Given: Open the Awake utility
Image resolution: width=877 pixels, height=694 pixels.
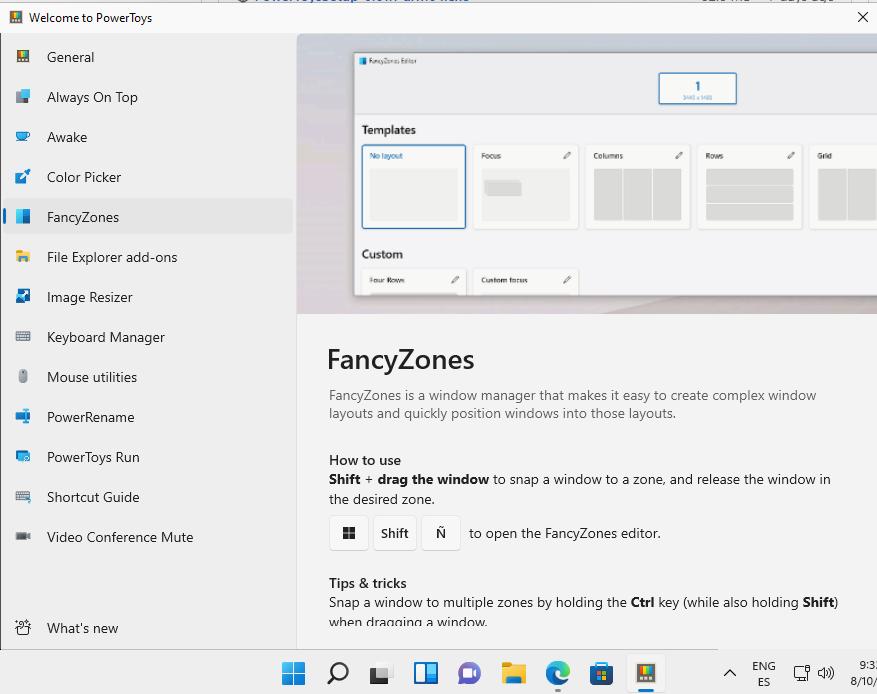Looking at the screenshot, I should tap(68, 137).
